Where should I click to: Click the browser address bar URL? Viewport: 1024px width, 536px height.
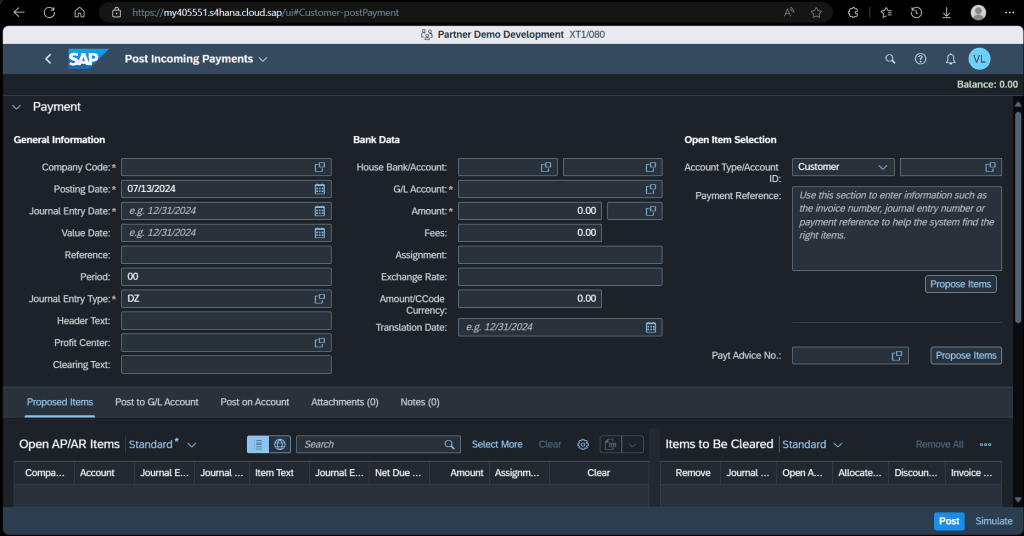(x=265, y=12)
